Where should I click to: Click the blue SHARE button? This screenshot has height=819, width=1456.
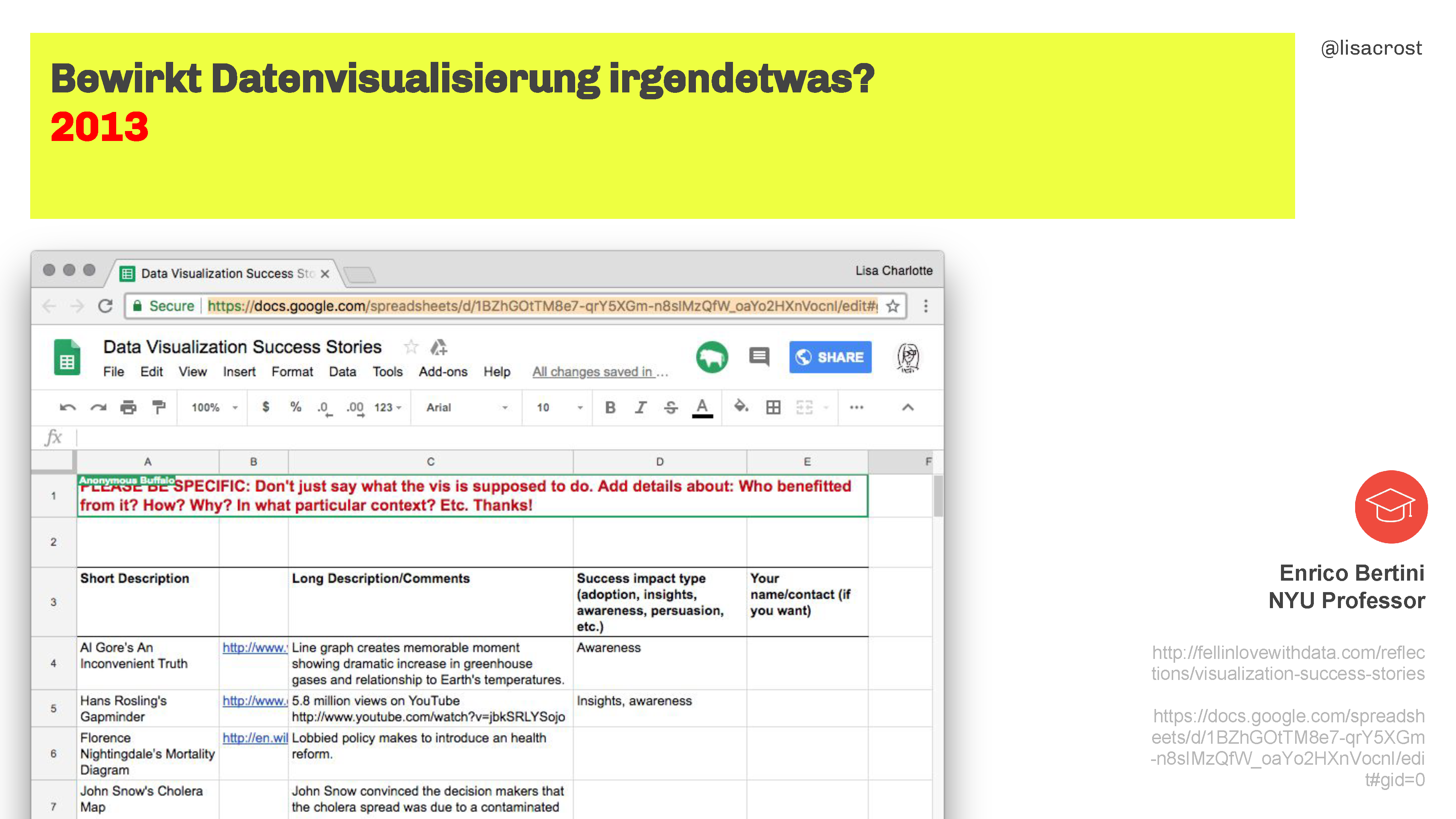(x=830, y=357)
